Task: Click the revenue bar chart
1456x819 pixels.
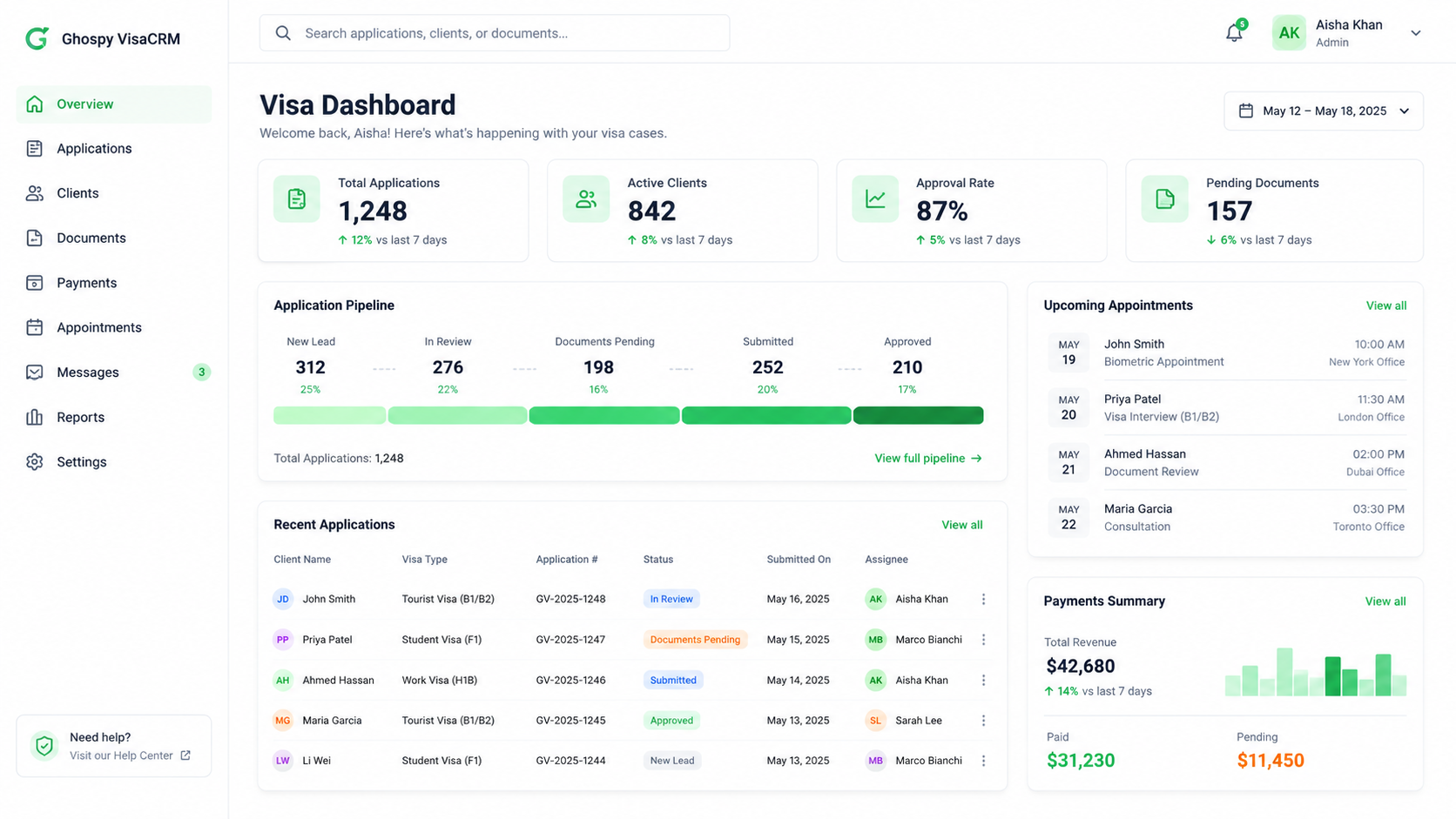Action: pos(1316,672)
